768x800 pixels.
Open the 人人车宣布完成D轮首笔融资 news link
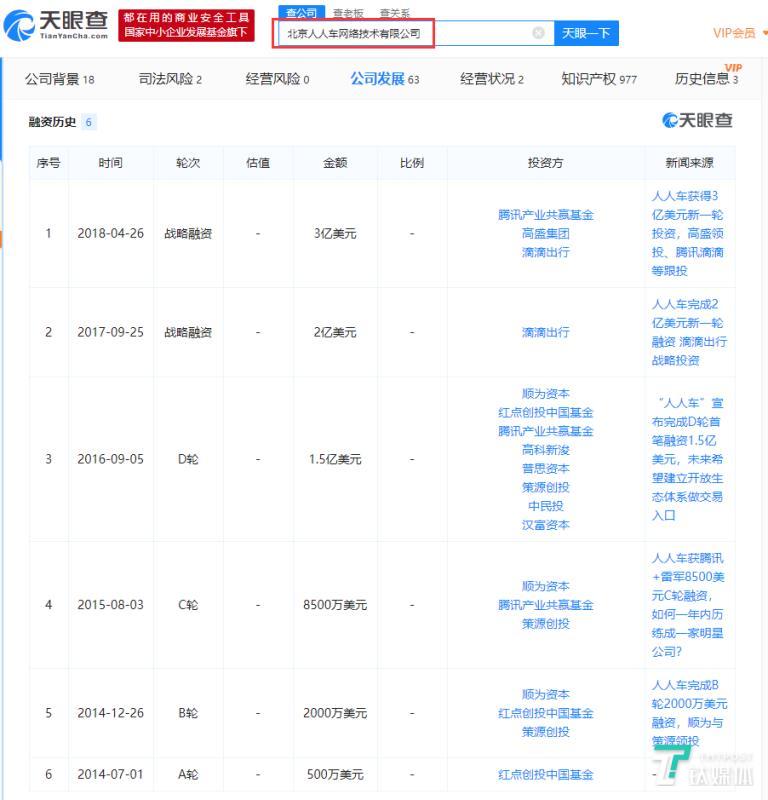687,459
